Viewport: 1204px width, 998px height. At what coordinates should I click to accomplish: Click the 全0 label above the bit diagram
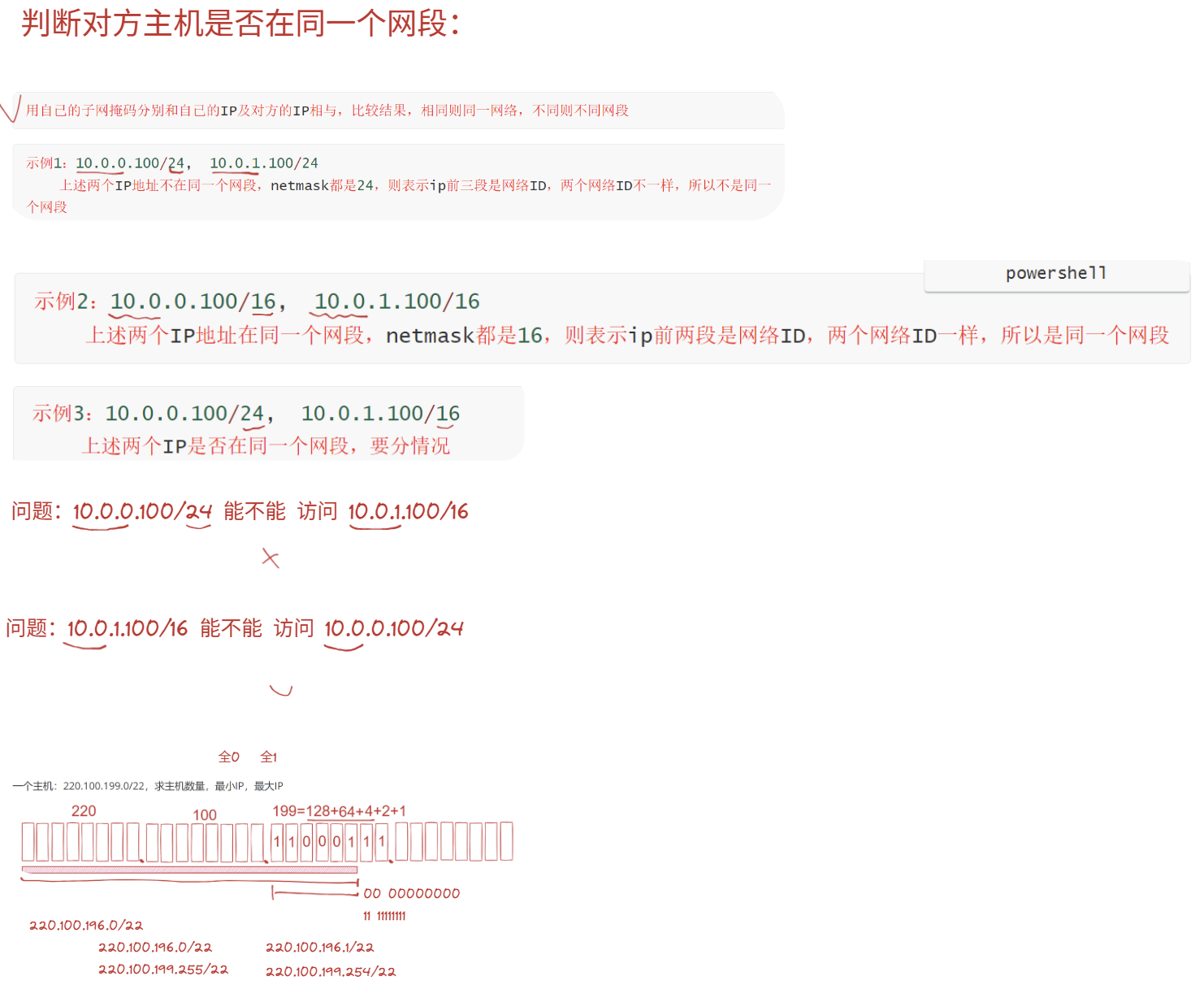pyautogui.click(x=229, y=757)
